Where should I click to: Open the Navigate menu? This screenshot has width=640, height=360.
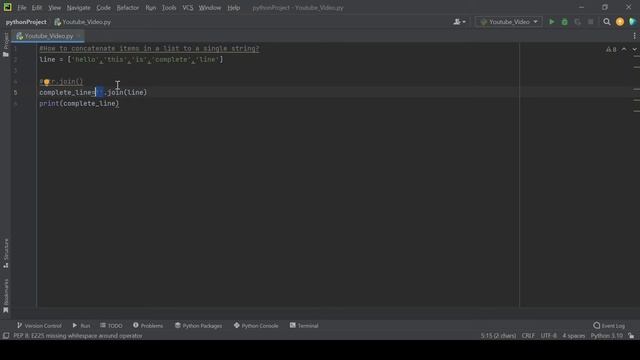pyautogui.click(x=78, y=8)
